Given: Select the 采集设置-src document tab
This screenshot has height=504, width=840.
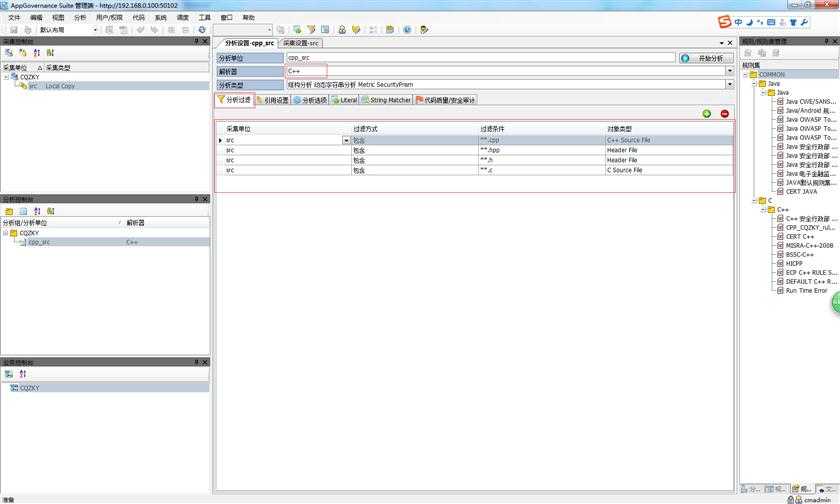Looking at the screenshot, I should pyautogui.click(x=301, y=43).
